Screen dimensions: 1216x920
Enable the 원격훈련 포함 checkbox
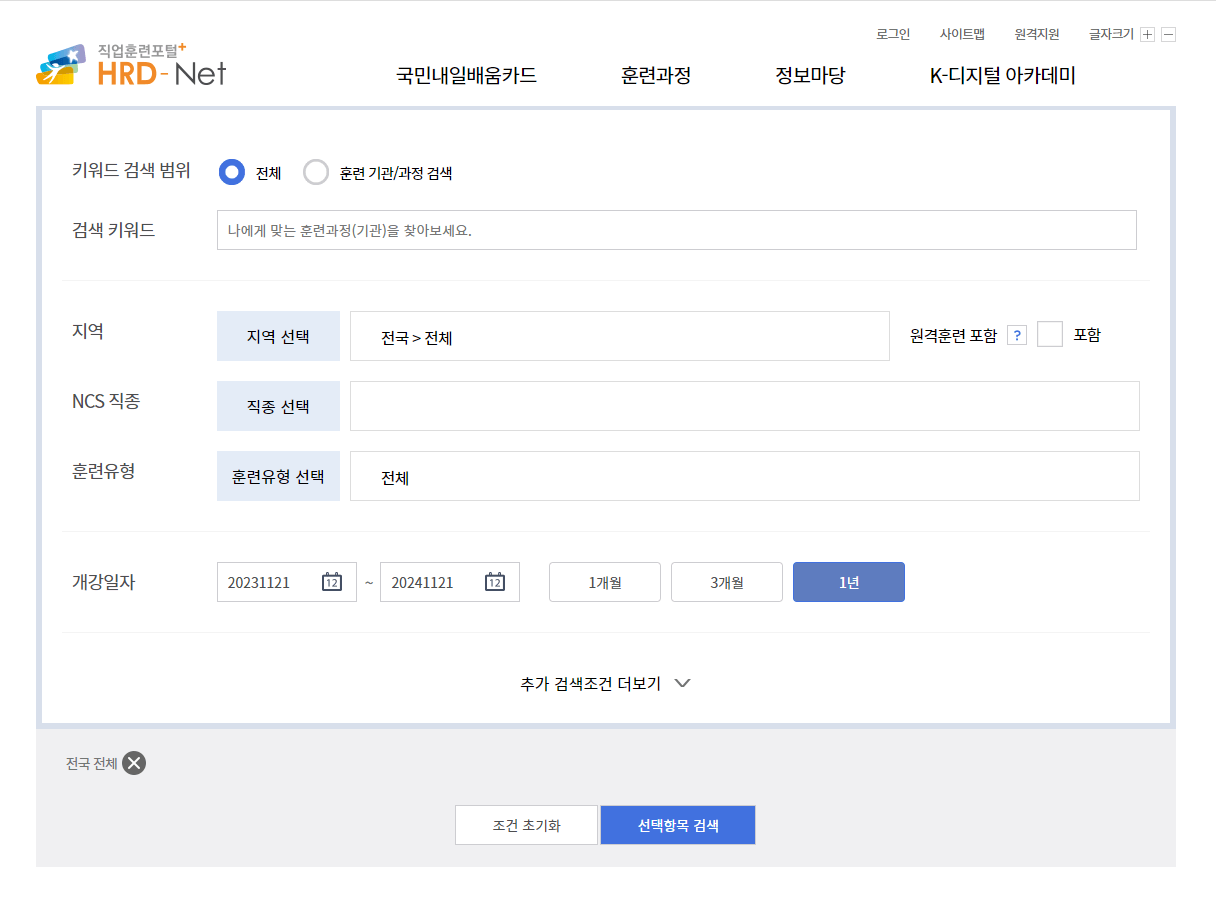click(1050, 334)
